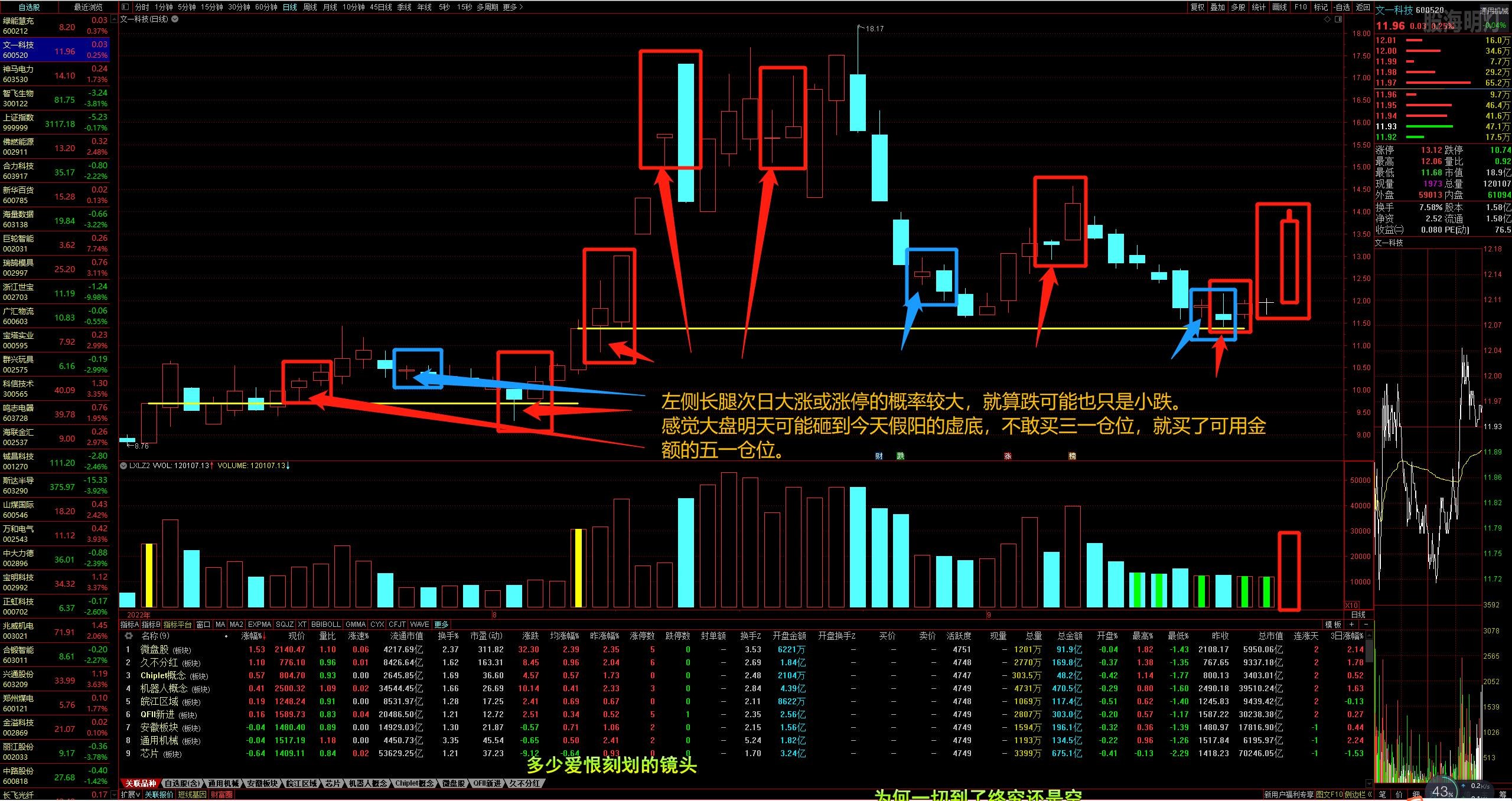Open the 新用户福利专享 promotion link
Screen dimensions: 1512x801
coord(1289,795)
